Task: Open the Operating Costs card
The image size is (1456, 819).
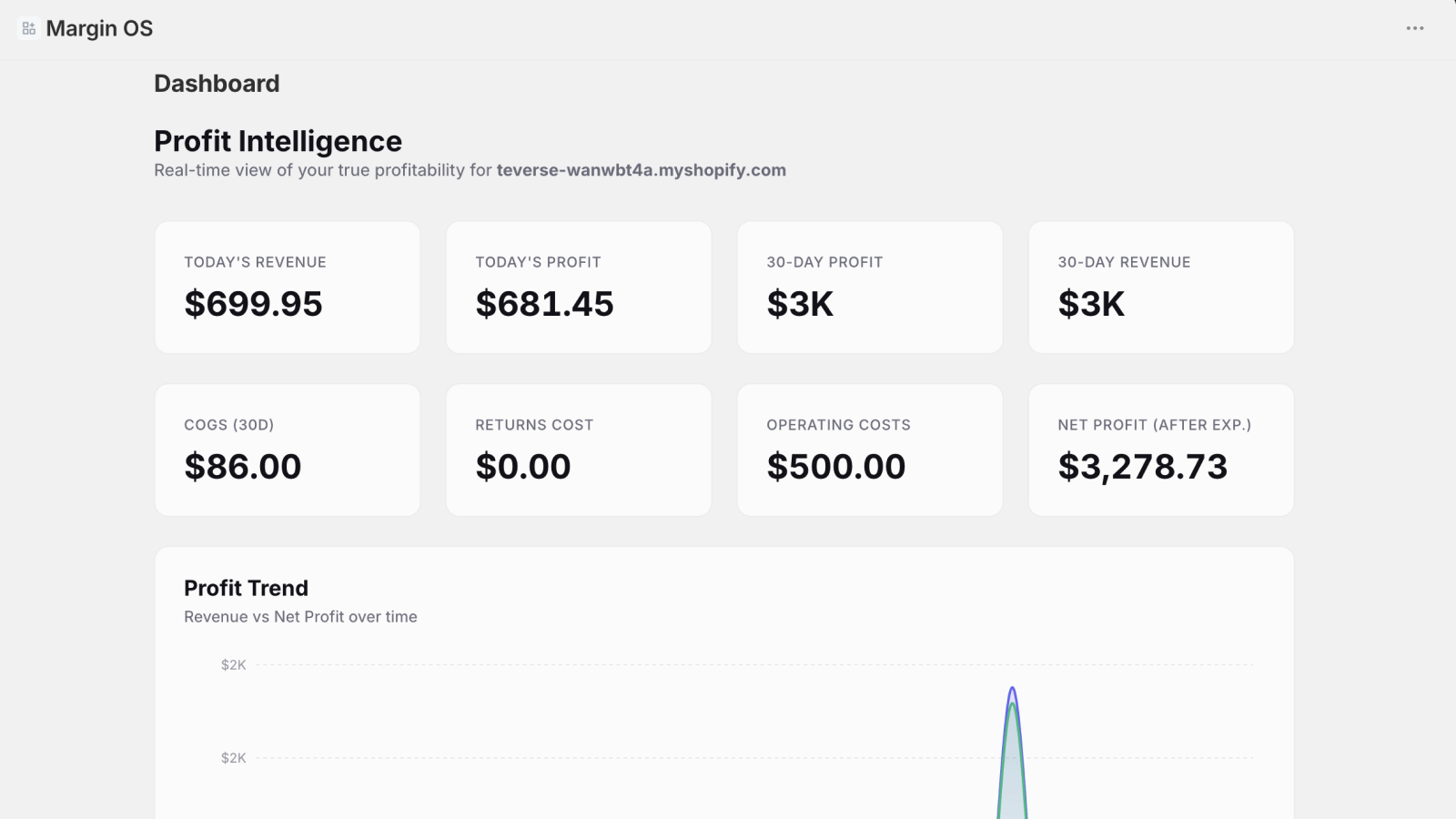Action: [870, 450]
